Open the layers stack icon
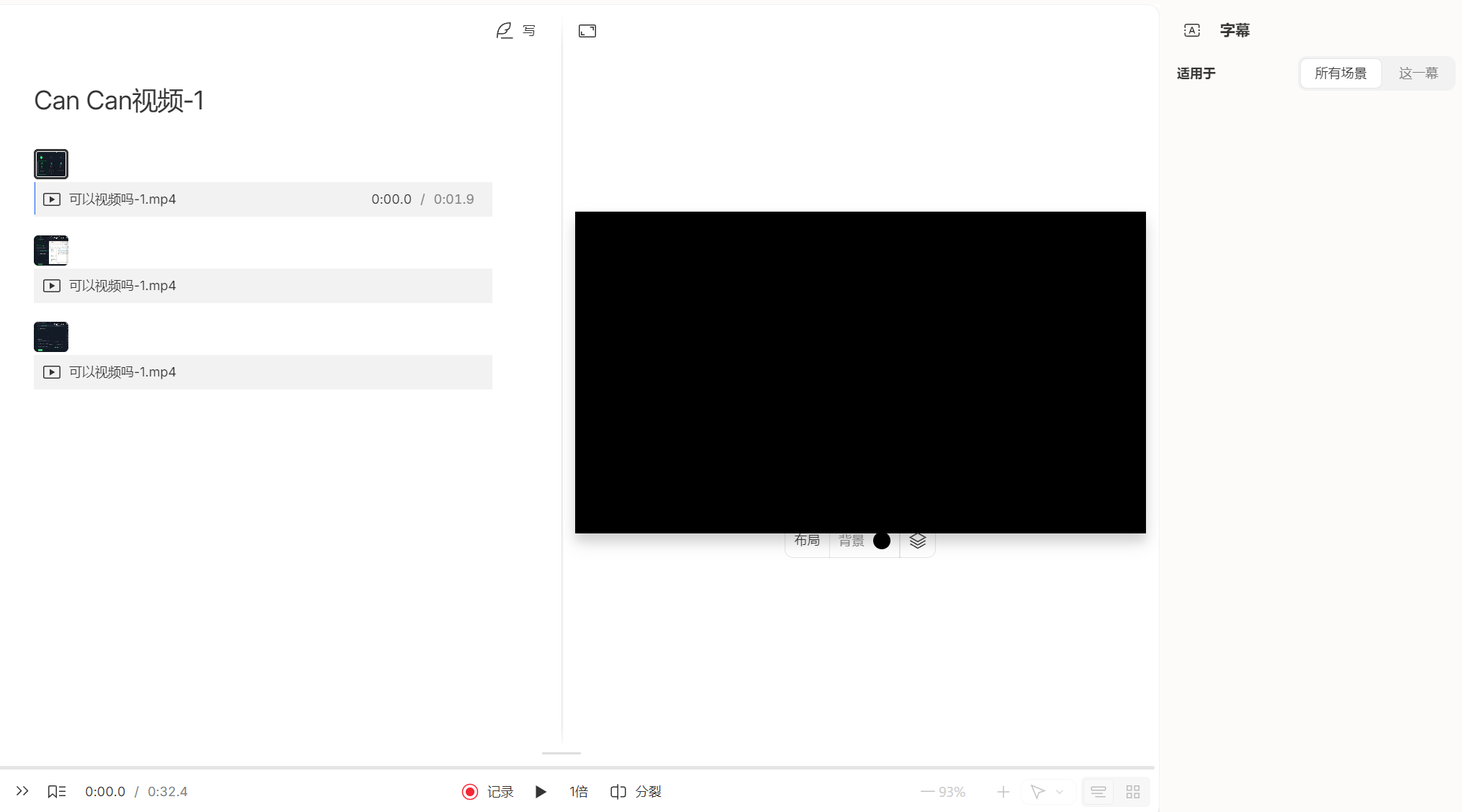Viewport: 1462px width, 812px height. pyautogui.click(x=918, y=541)
